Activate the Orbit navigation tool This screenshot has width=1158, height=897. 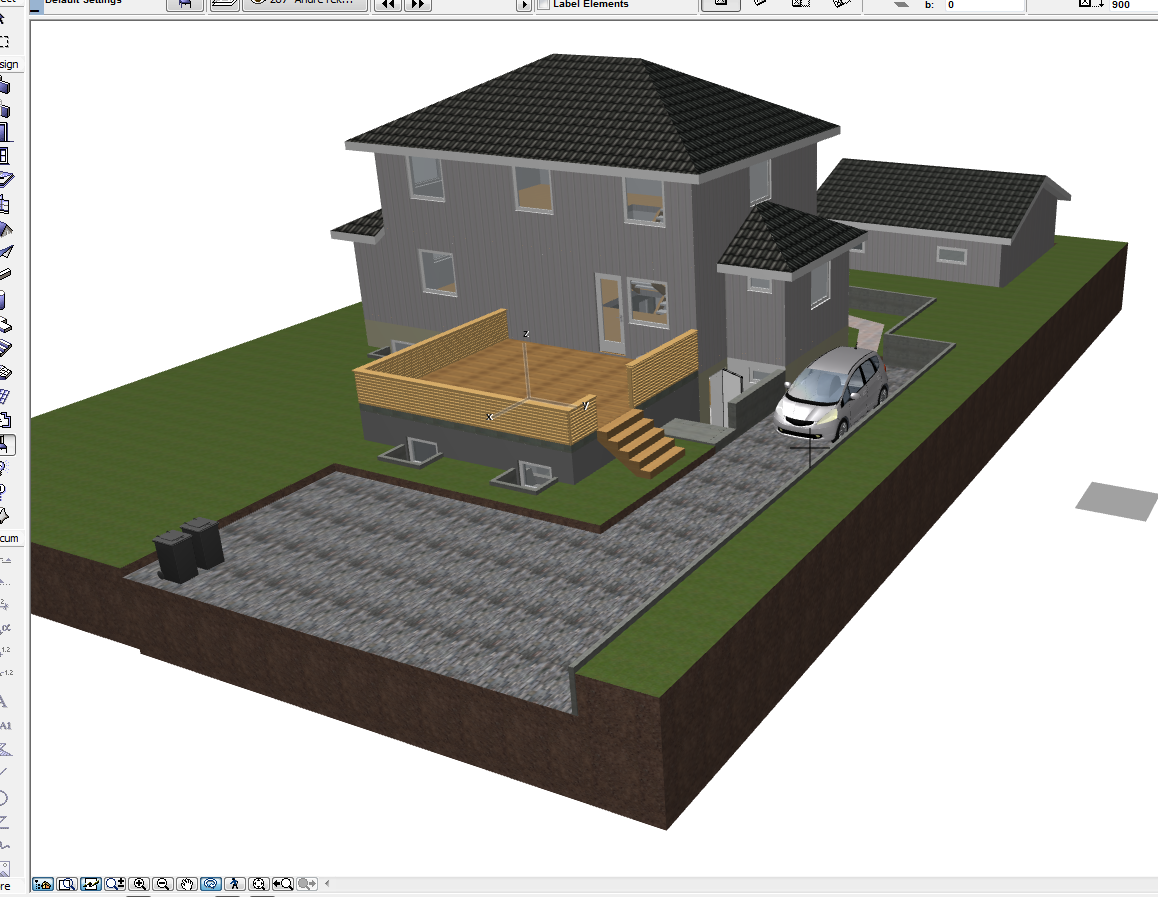tap(211, 884)
